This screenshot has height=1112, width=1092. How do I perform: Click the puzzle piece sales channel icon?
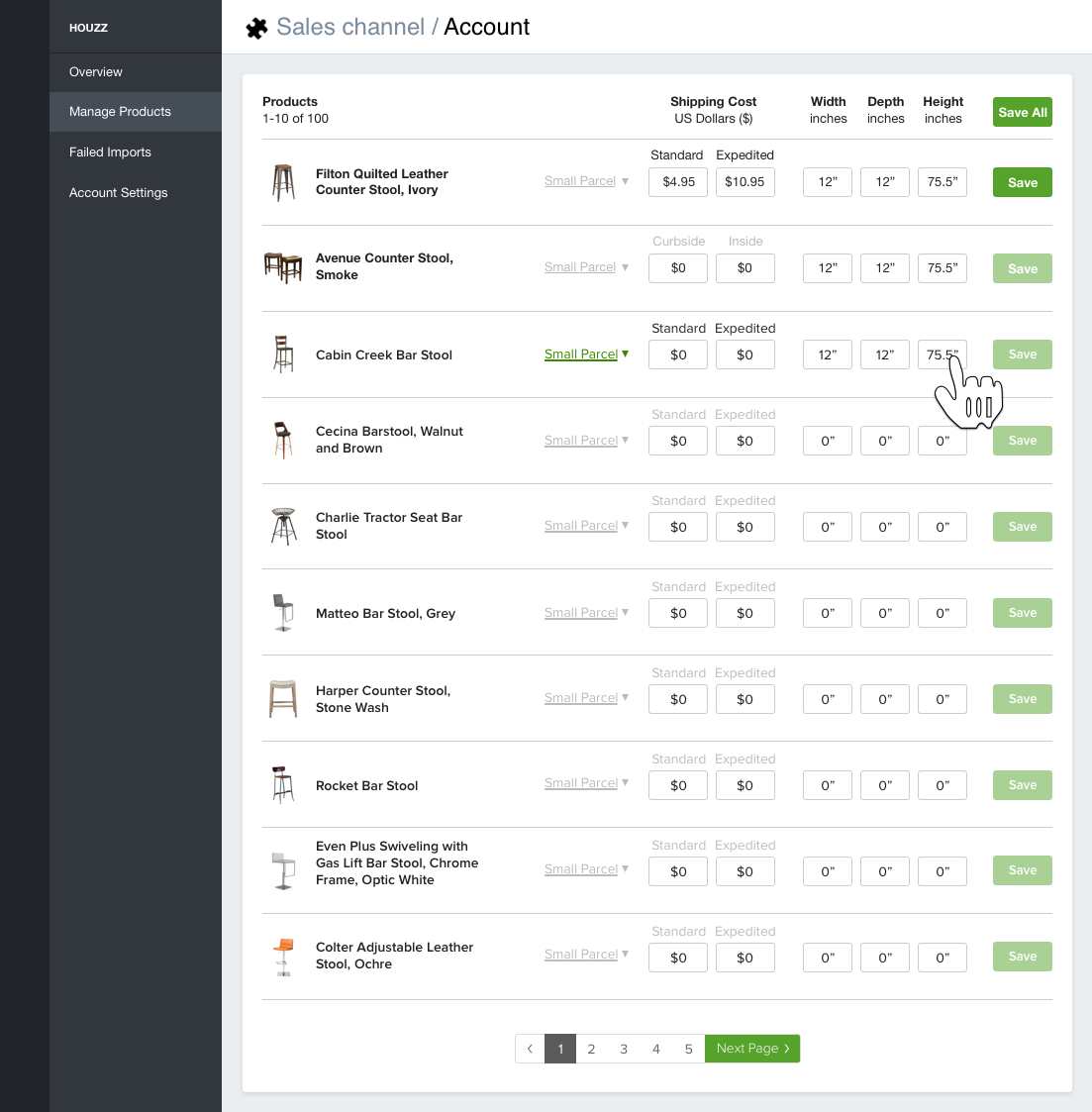[256, 28]
